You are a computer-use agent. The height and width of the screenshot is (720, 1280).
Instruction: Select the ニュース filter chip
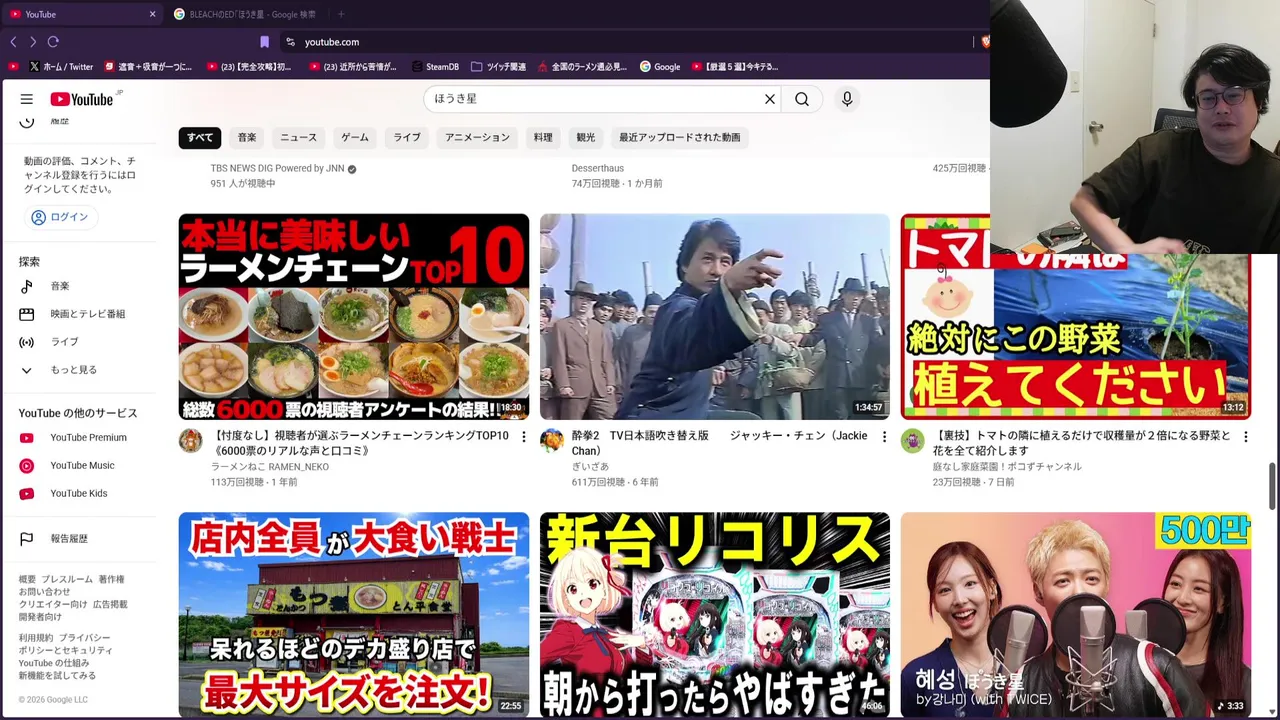pos(298,137)
